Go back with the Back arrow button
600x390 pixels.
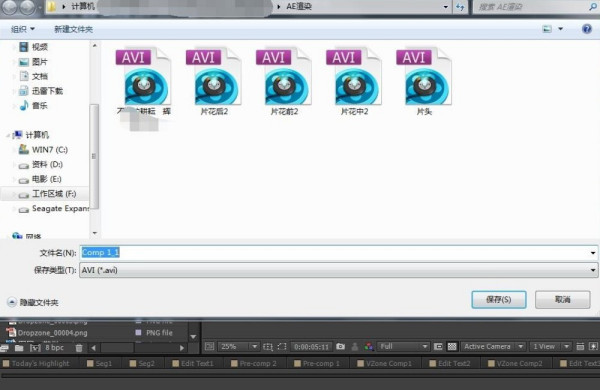click(9, 7)
